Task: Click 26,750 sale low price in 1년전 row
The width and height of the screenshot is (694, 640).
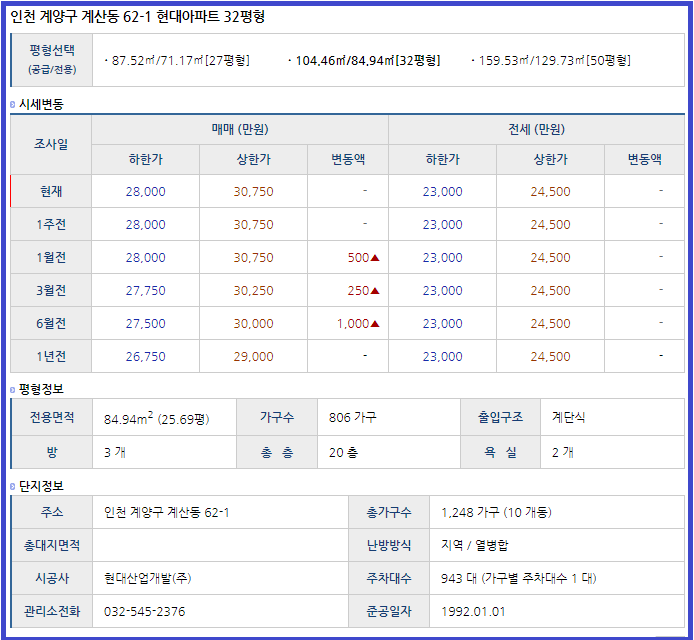Action: click(146, 357)
